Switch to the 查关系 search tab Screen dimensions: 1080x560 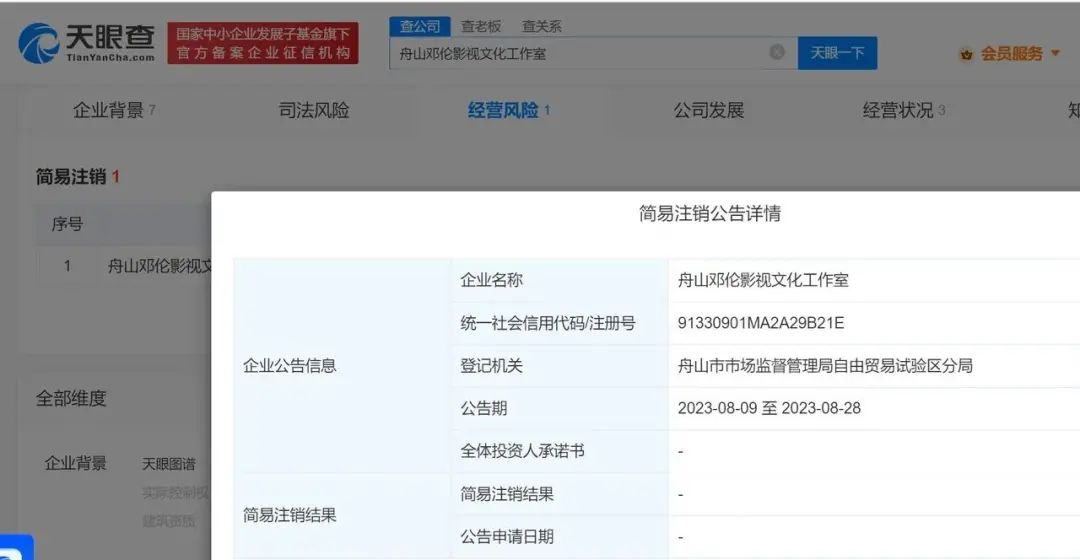tap(541, 27)
